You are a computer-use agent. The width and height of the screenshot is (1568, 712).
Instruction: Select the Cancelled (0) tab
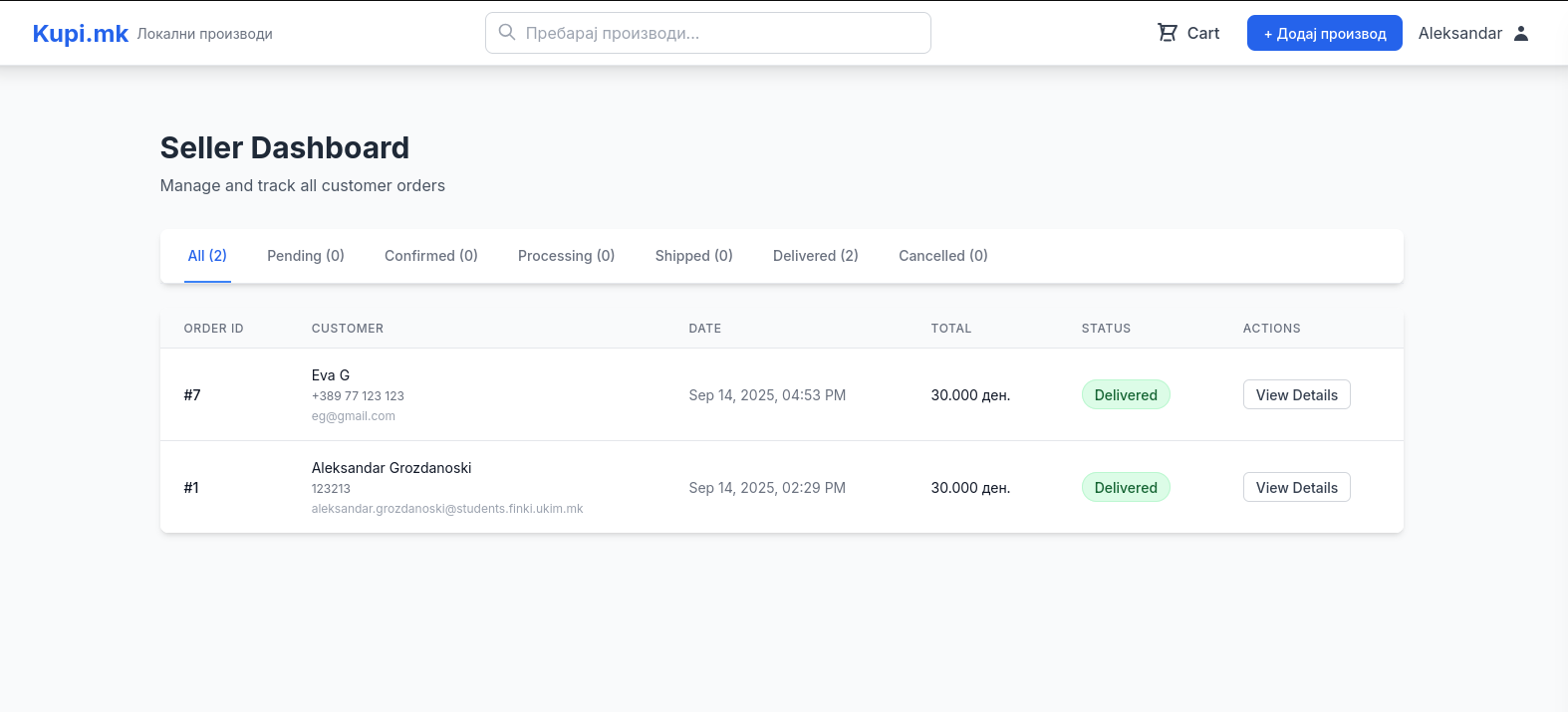[x=942, y=256]
